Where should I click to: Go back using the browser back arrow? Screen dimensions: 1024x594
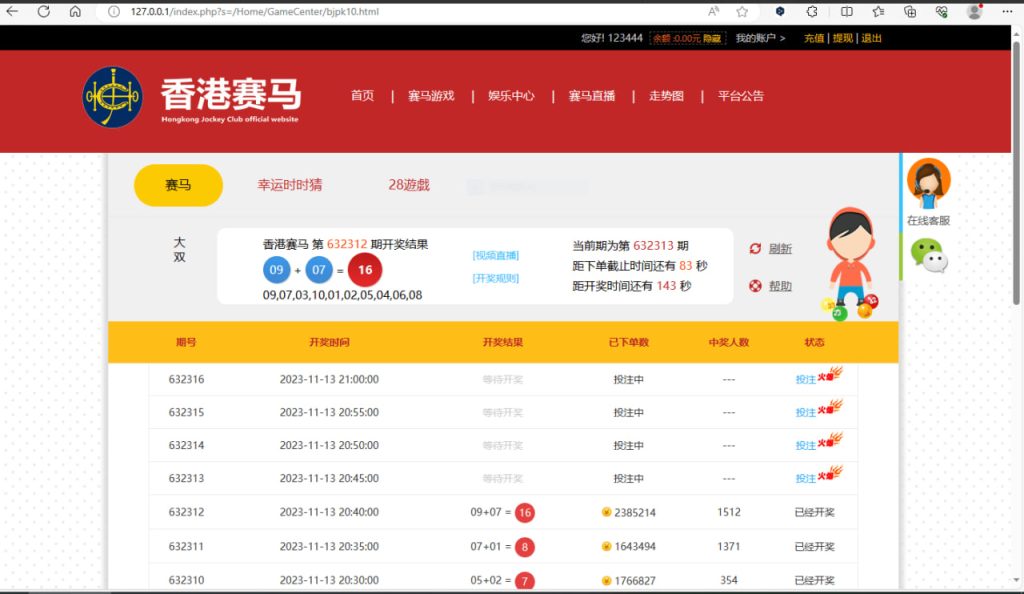click(x=12, y=11)
